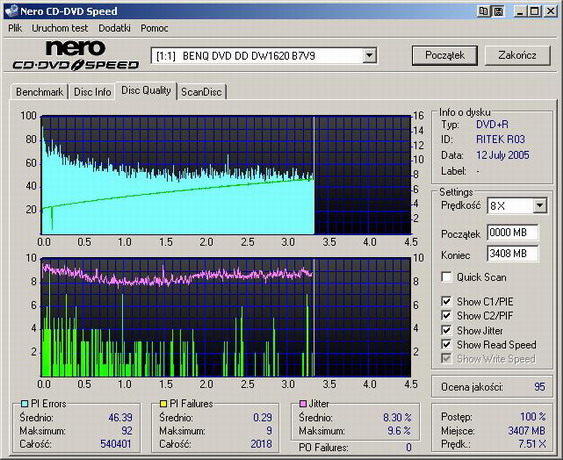Open the Pomoc menu
The width and height of the screenshot is (563, 460).
[154, 28]
